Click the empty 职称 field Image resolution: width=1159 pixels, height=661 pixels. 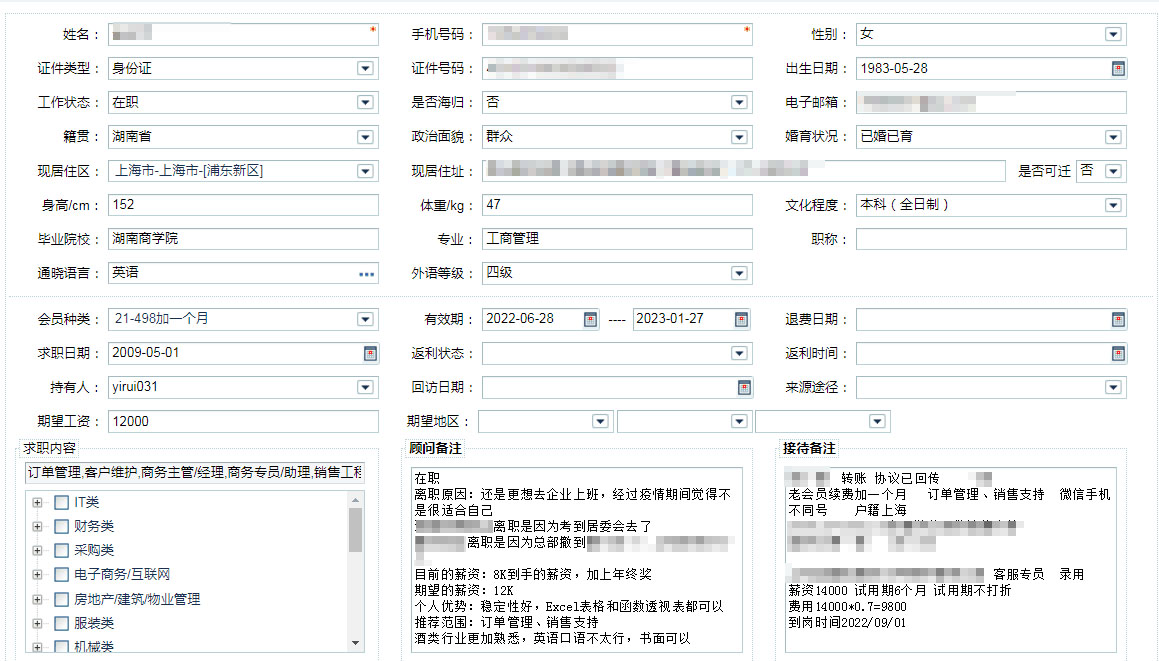click(991, 240)
